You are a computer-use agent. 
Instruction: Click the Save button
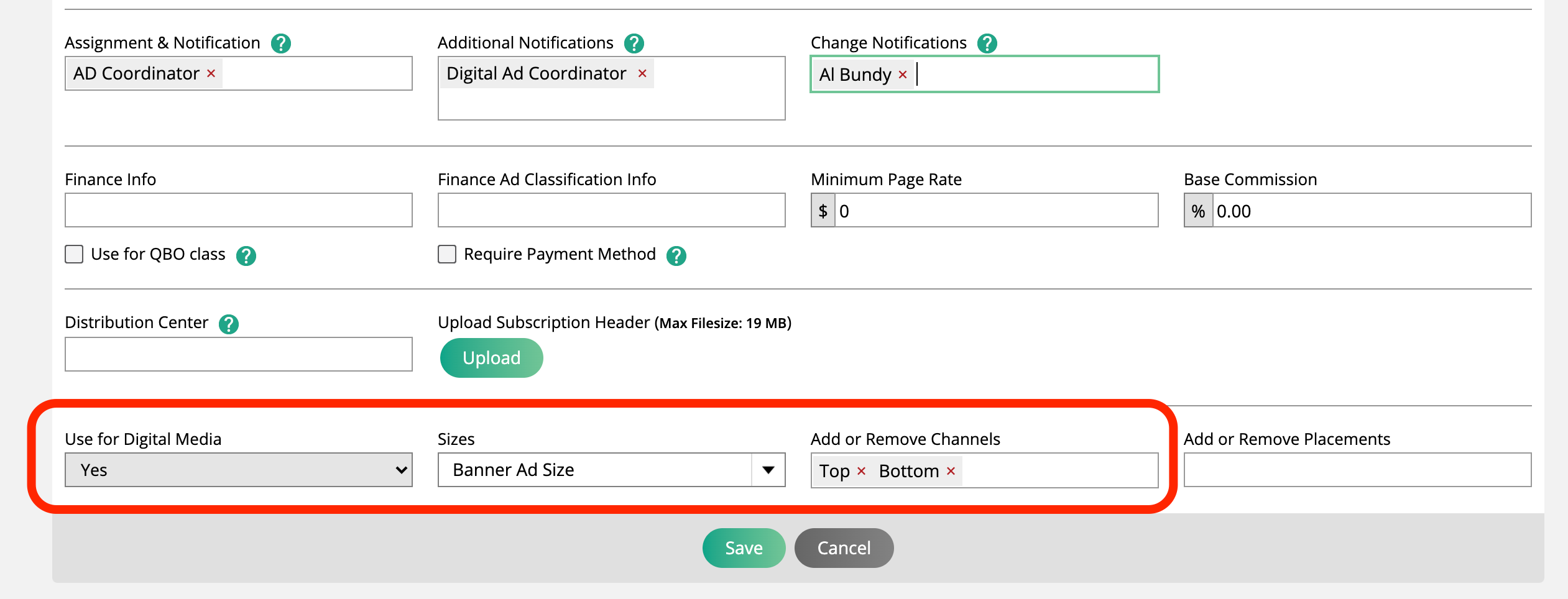[744, 547]
